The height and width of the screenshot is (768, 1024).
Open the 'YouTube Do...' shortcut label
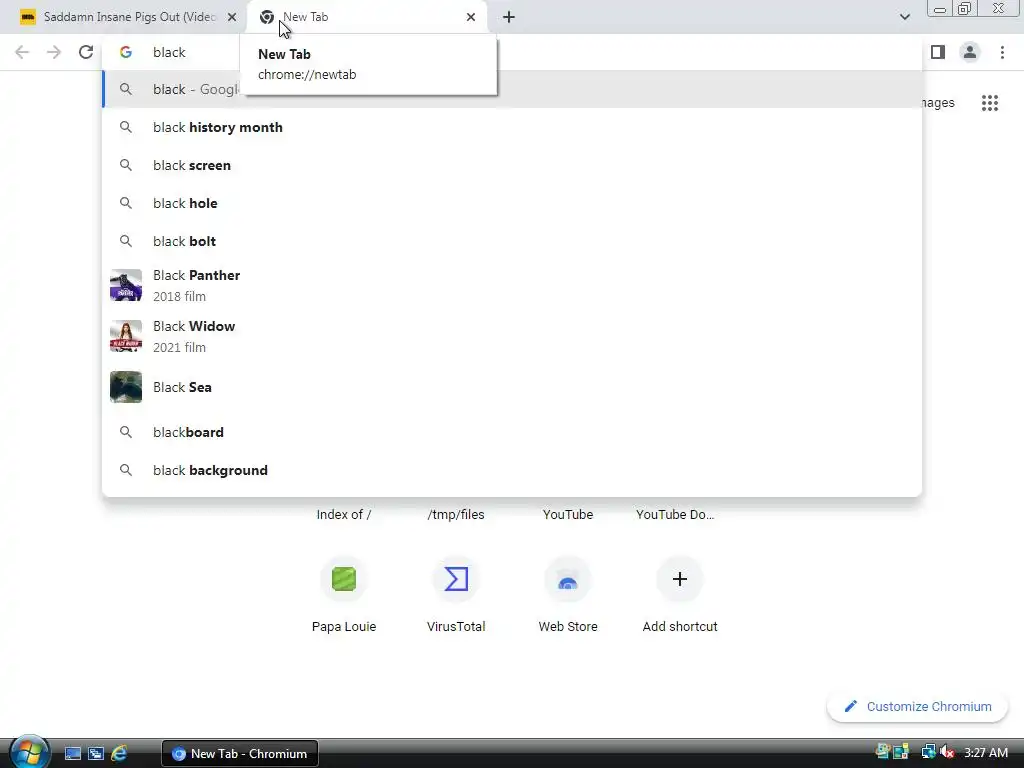coord(675,515)
